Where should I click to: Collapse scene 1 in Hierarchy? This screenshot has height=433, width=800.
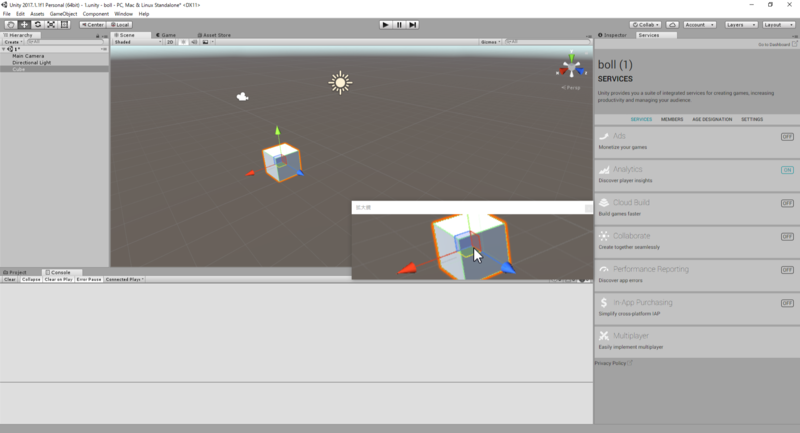[4, 49]
